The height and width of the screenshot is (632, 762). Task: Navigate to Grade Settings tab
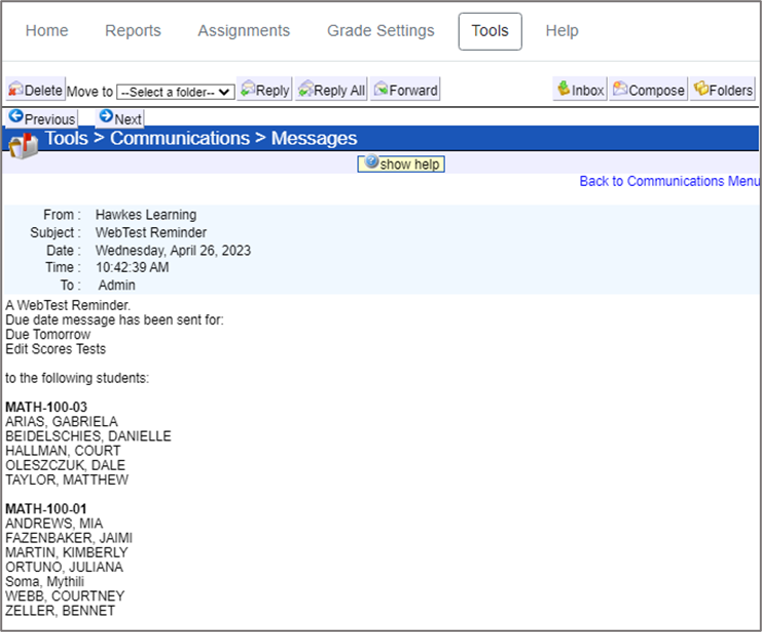point(381,31)
